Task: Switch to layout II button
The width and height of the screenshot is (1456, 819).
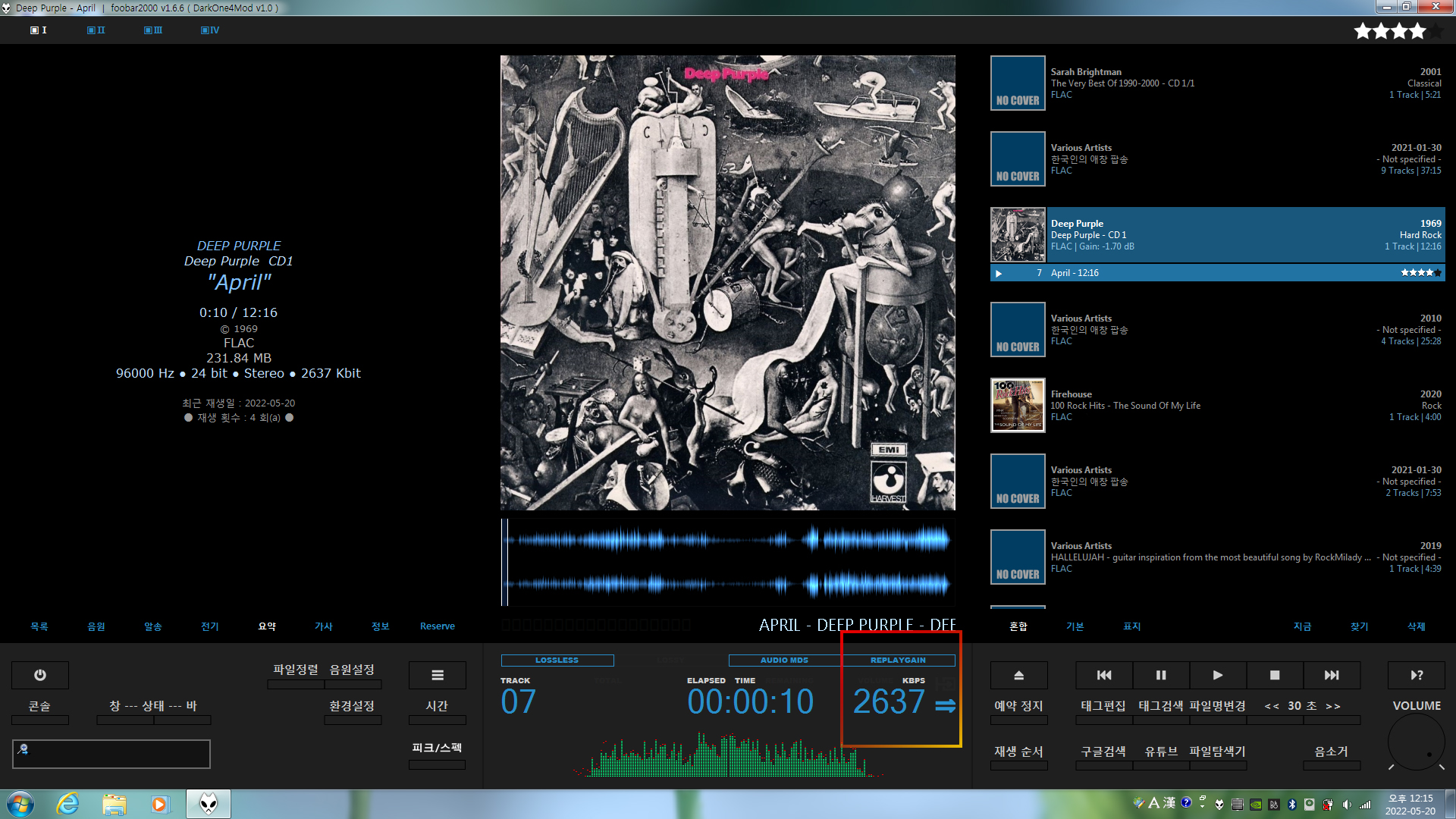Action: click(96, 30)
